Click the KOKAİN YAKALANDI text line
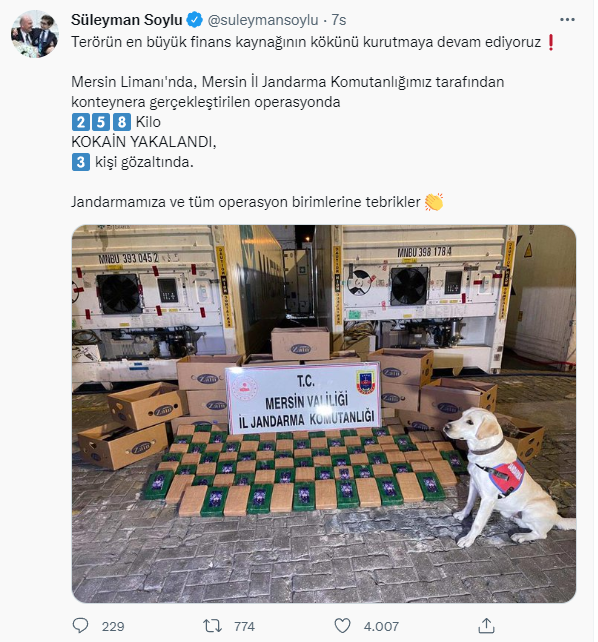Screen dimensions: 598x642 [x=144, y=142]
